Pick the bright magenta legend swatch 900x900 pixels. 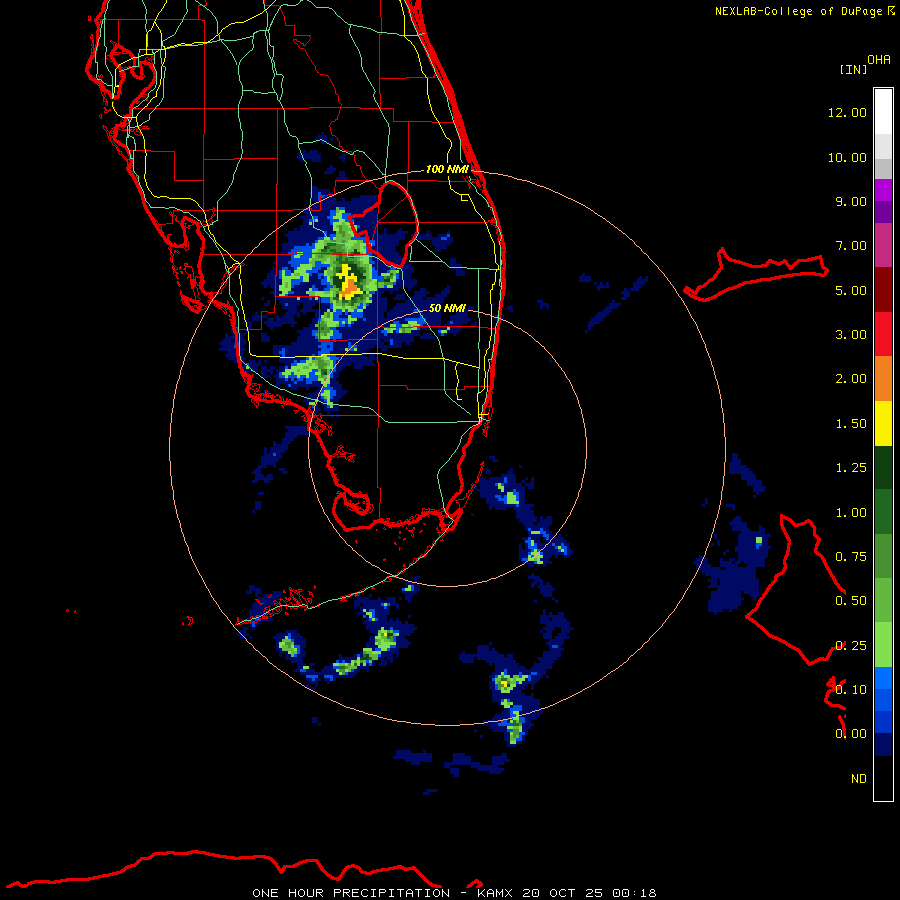(883, 190)
